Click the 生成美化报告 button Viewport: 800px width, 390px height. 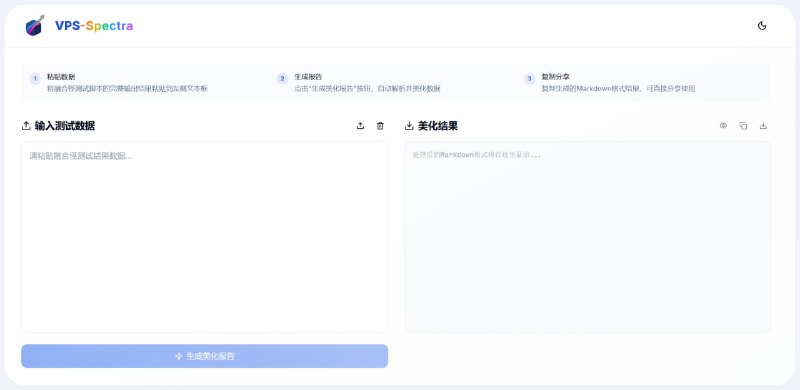click(x=205, y=356)
